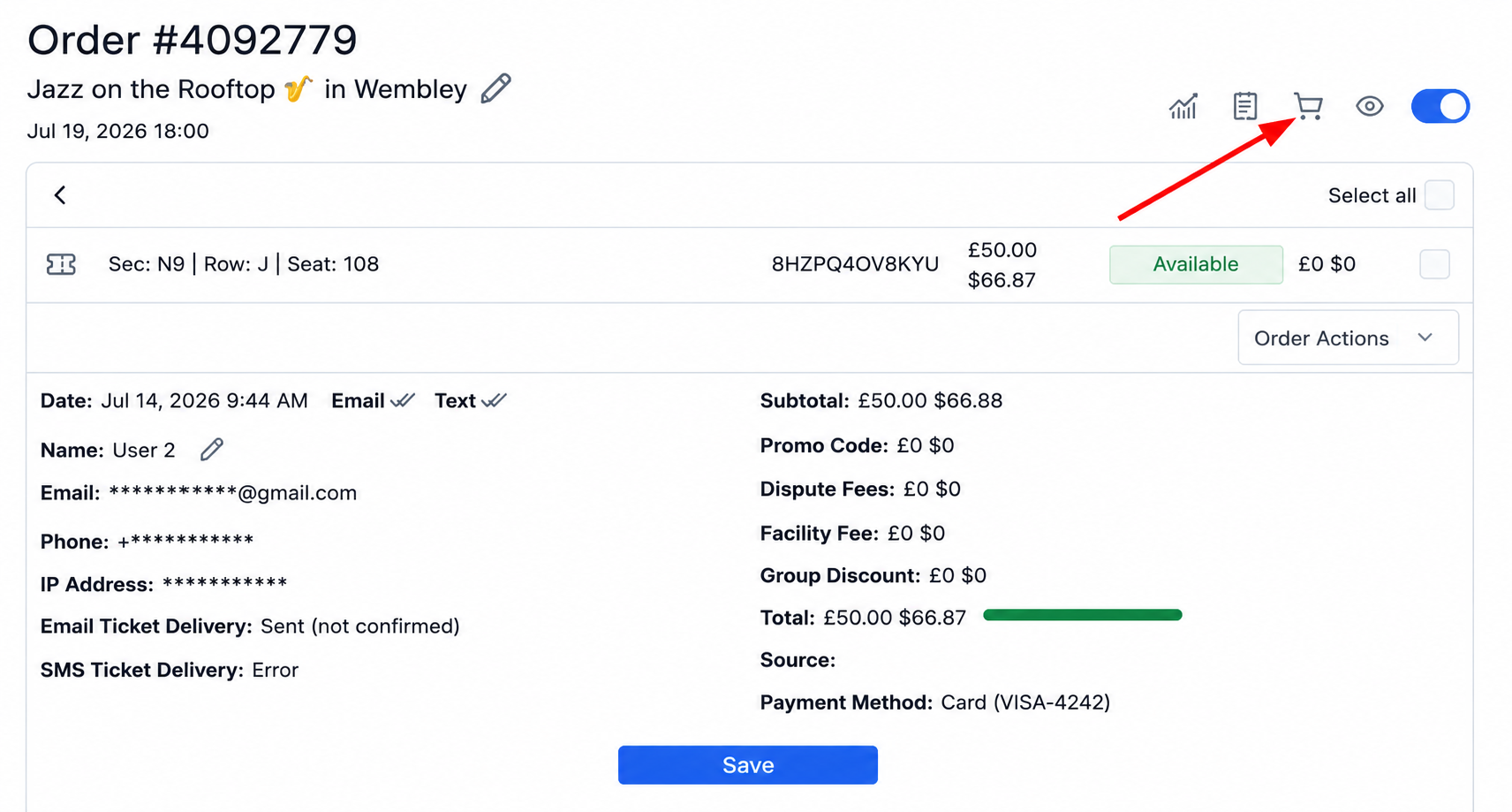
Task: Tick the Select all checkbox
Action: (1440, 195)
